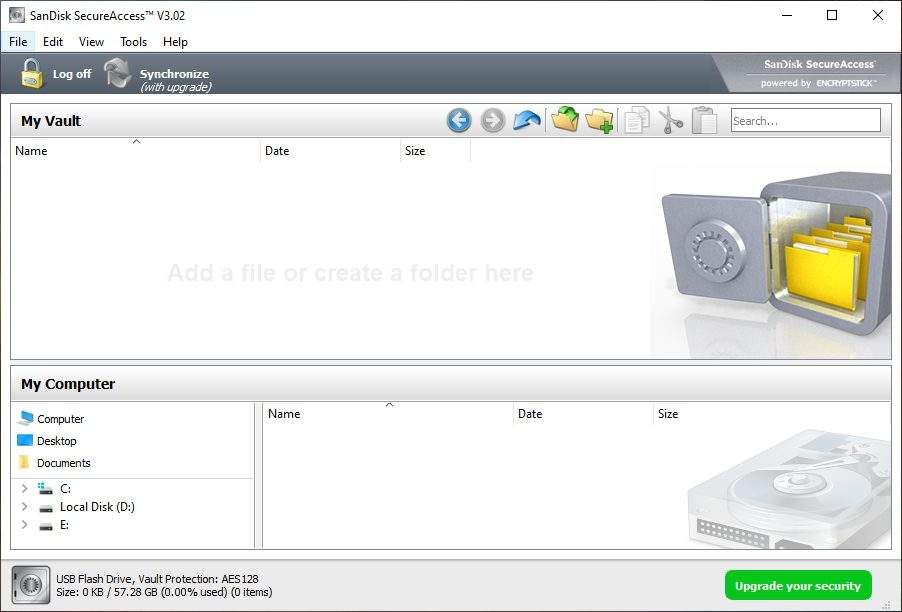
Task: Open the extract files folder icon
Action: [x=563, y=120]
